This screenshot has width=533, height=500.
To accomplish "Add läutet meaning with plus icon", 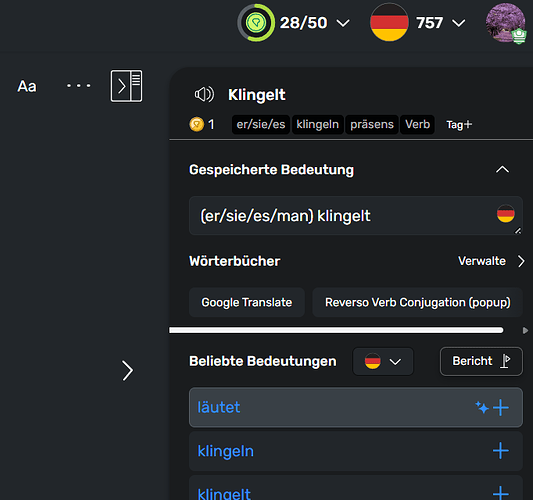I will point(501,407).
